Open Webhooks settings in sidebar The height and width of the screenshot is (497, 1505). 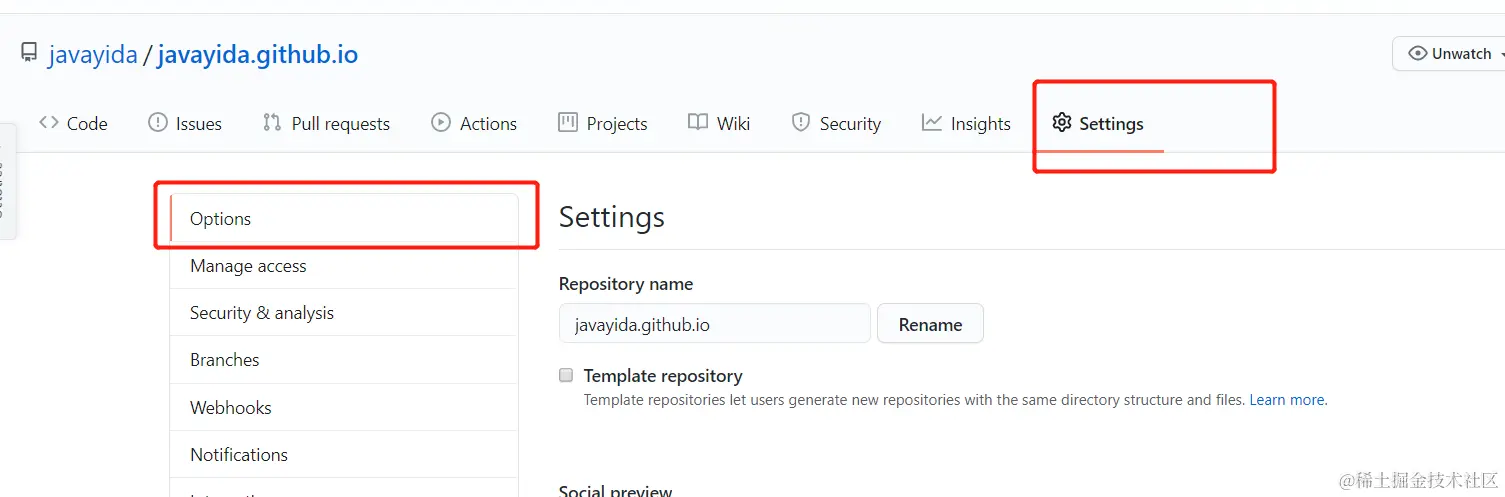coord(344,407)
